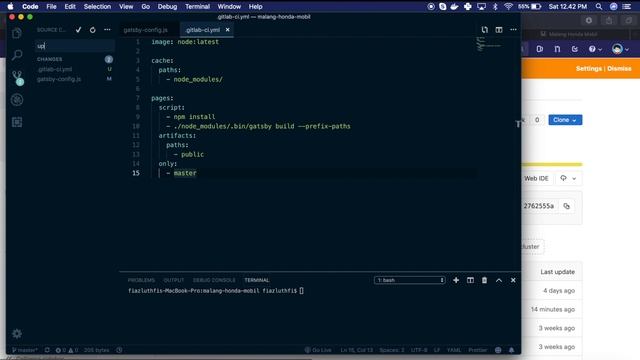
Task: Click Settings link in orange banner
Action: coord(589,69)
